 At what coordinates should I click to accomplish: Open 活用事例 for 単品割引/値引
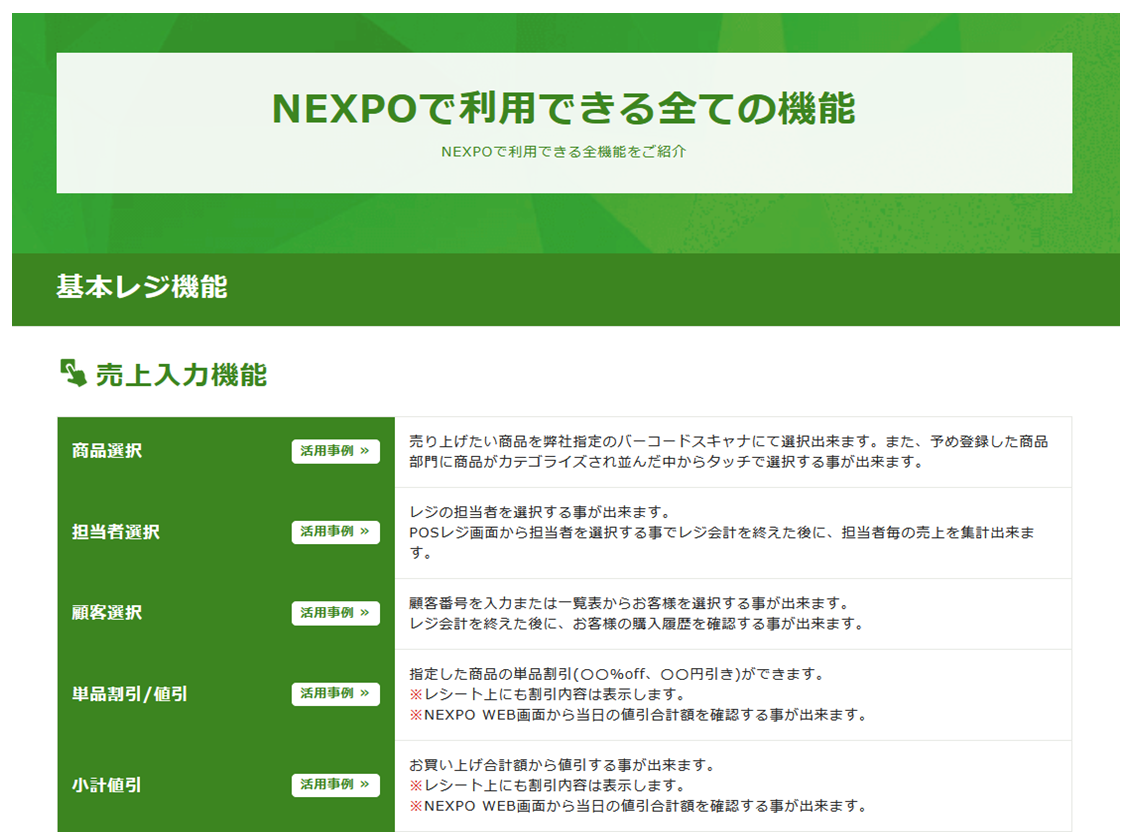pyautogui.click(x=336, y=694)
